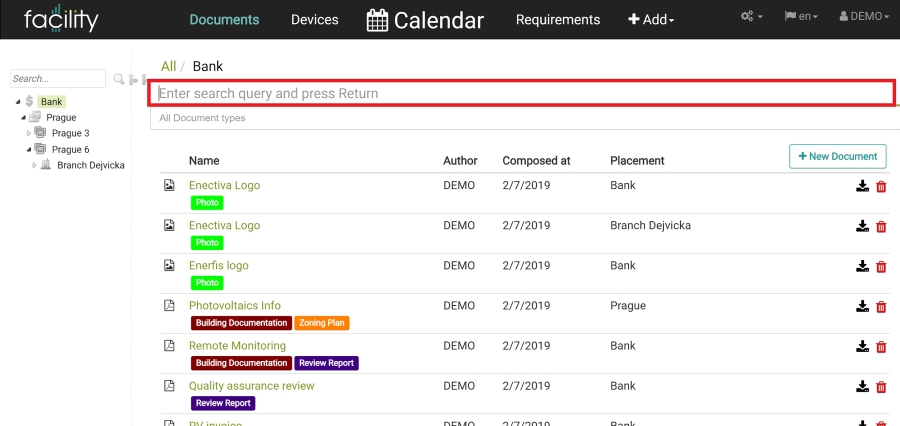900x426 pixels.
Task: Select Prague 3 in the location tree
Action: pyautogui.click(x=71, y=133)
